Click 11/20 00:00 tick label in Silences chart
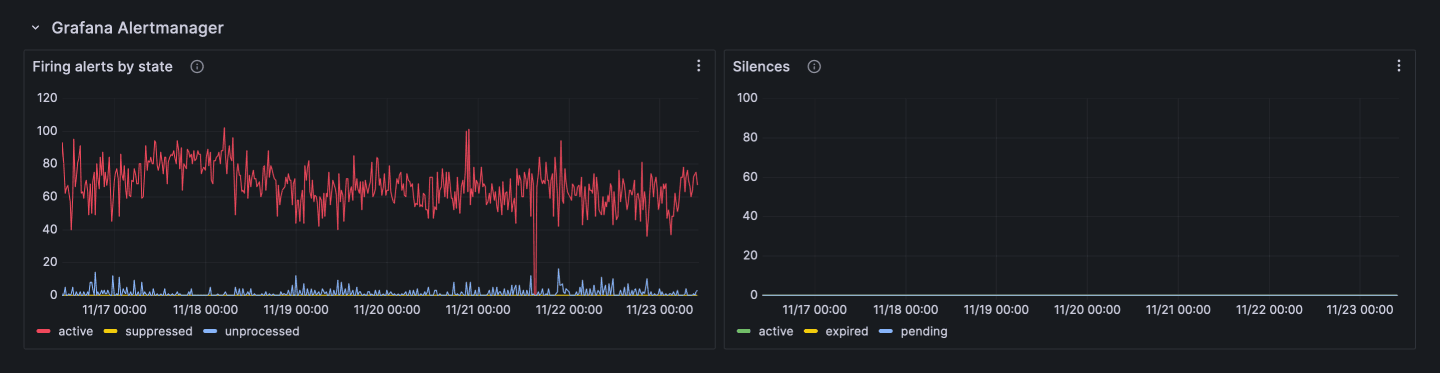This screenshot has height=373, width=1440. click(1087, 310)
